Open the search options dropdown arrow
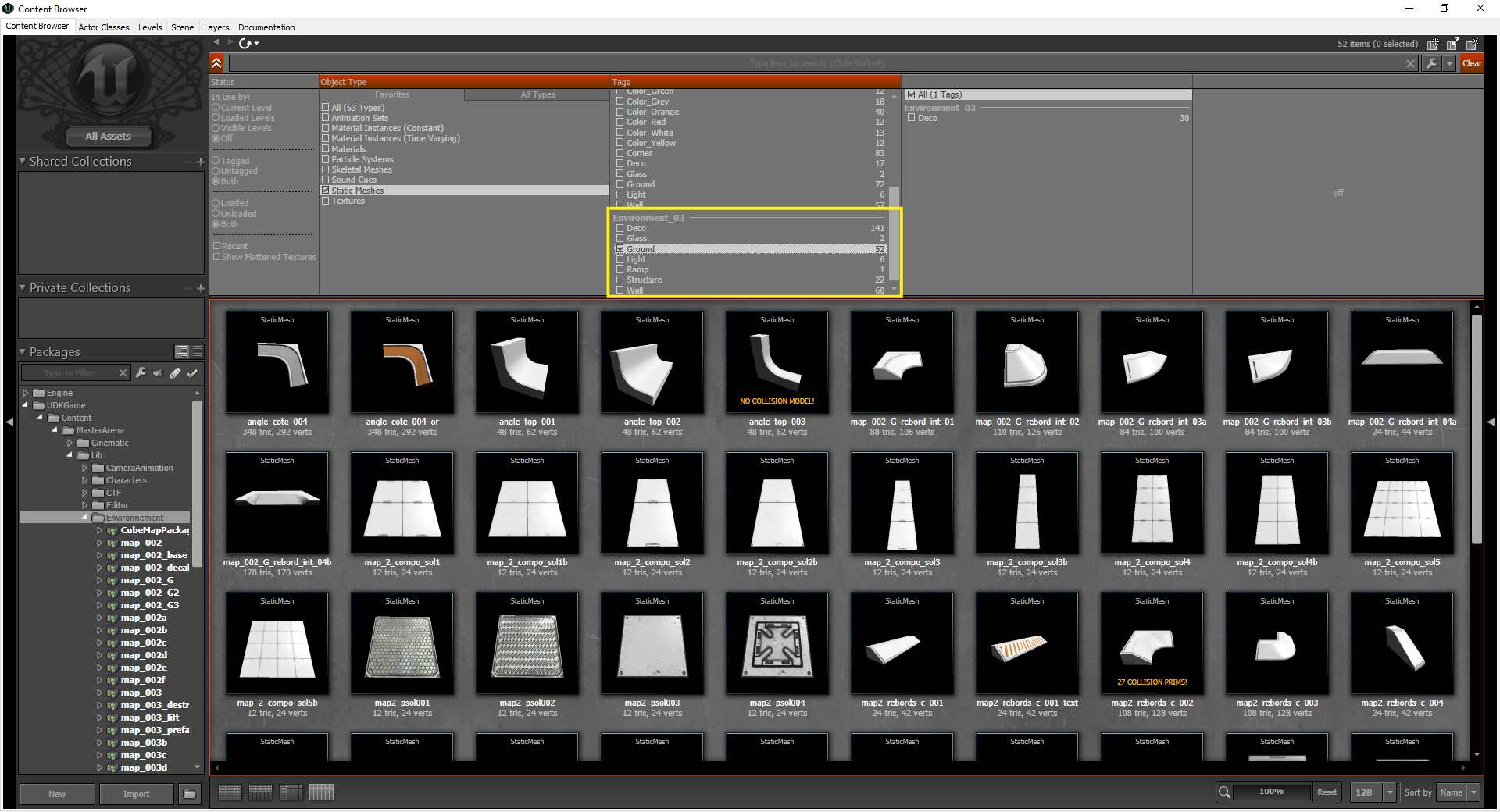Image resolution: width=1500 pixels, height=812 pixels. point(1449,63)
